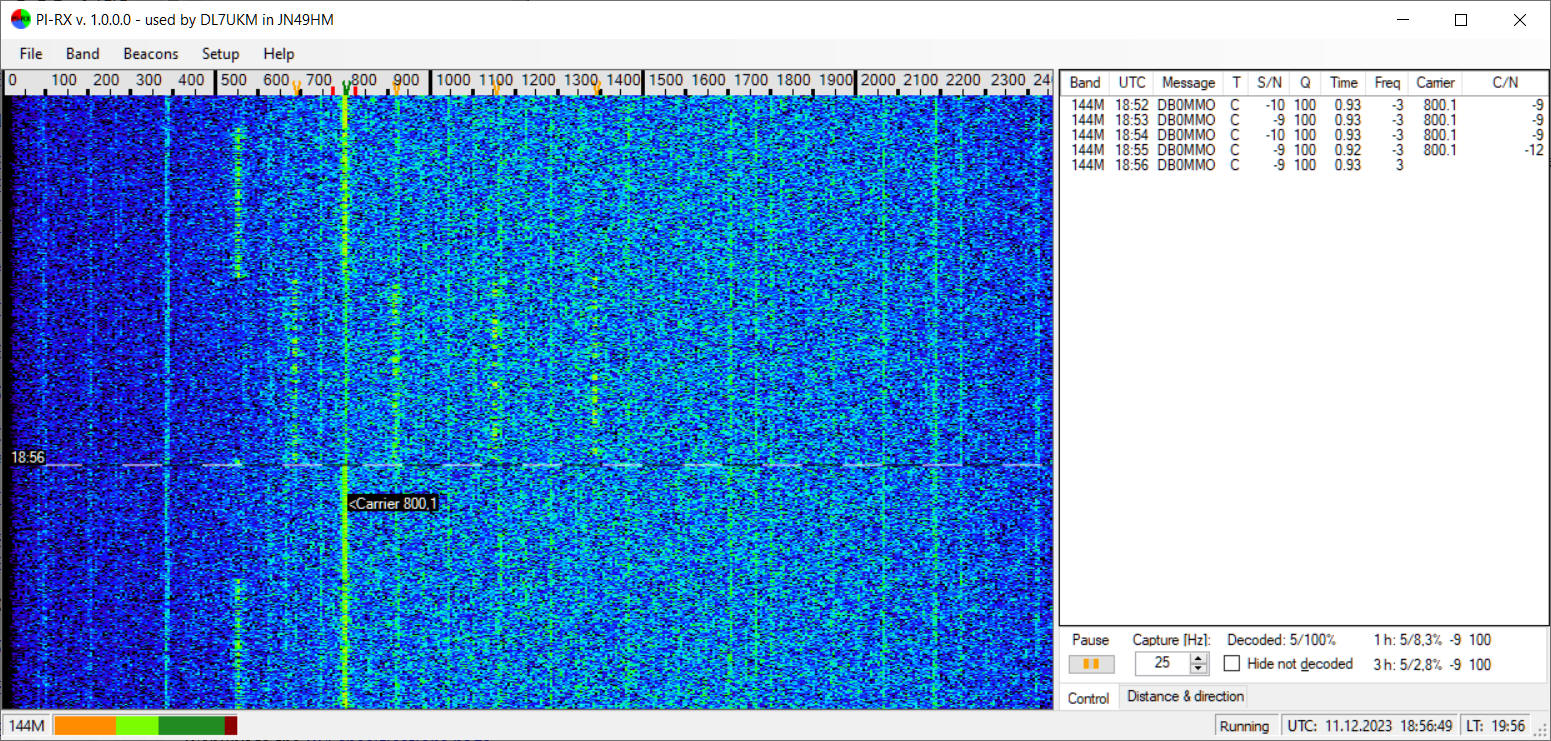1551x741 pixels.
Task: Click the orange segment of the level meter
Action: click(x=85, y=726)
